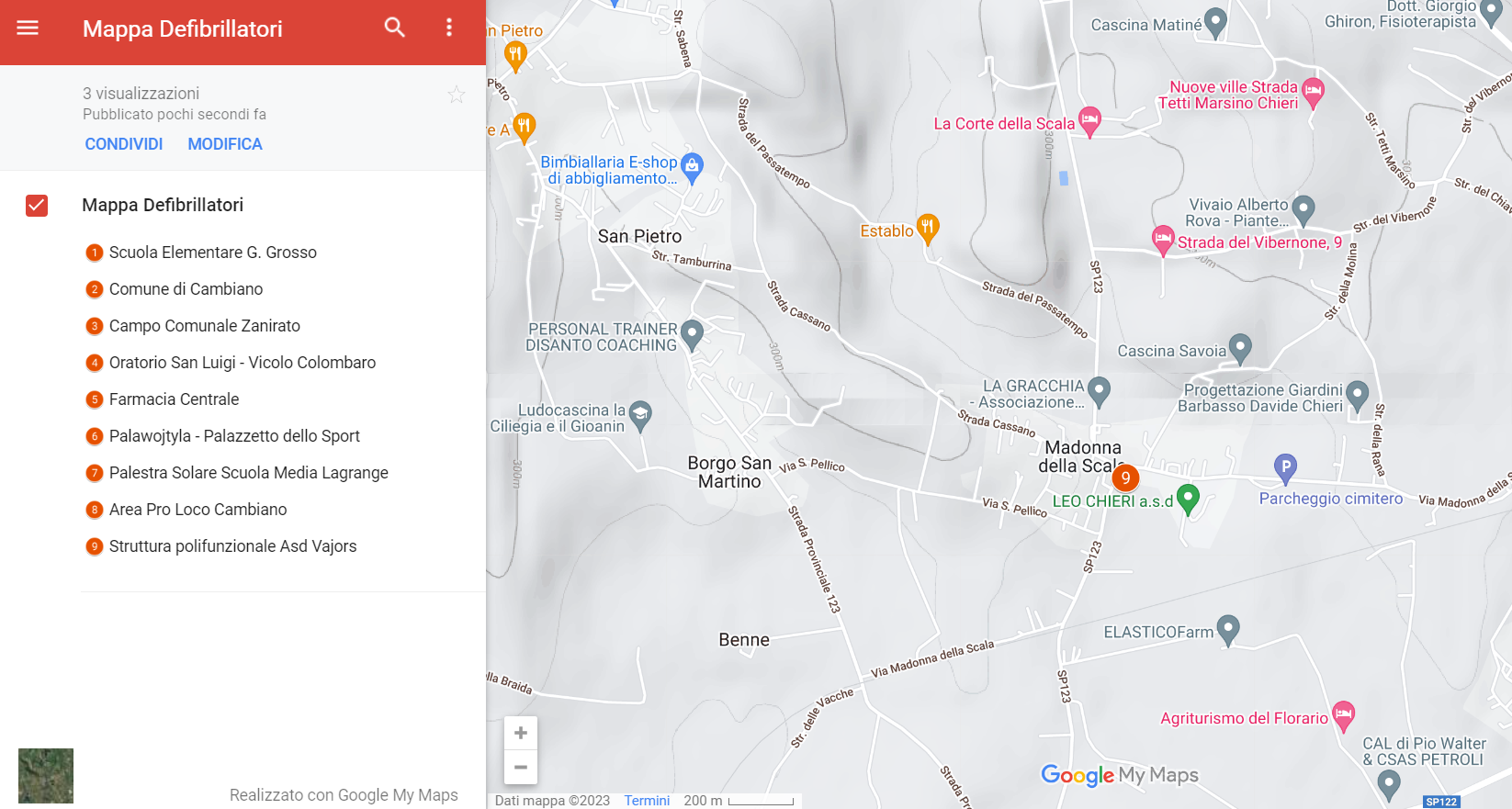Click the Establo restaurant pin
1512x809 pixels.
tap(929, 230)
